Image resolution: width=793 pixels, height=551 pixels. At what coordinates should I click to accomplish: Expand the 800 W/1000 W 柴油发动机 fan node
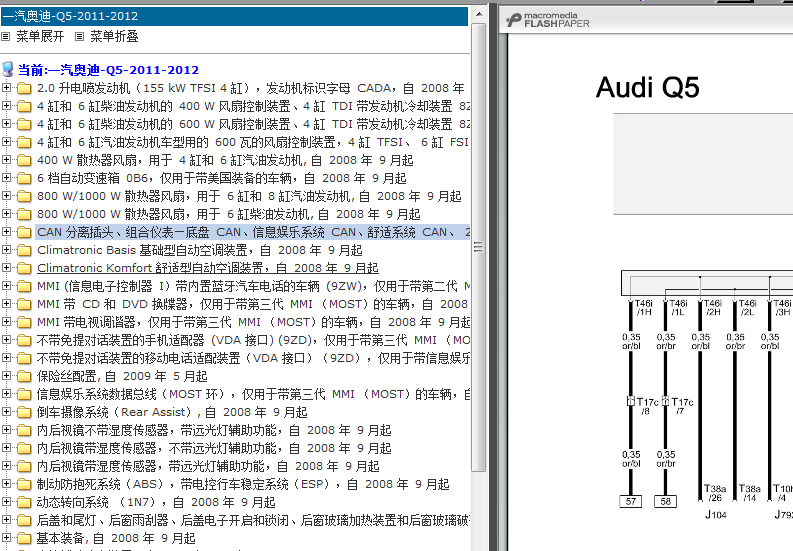pos(6,214)
